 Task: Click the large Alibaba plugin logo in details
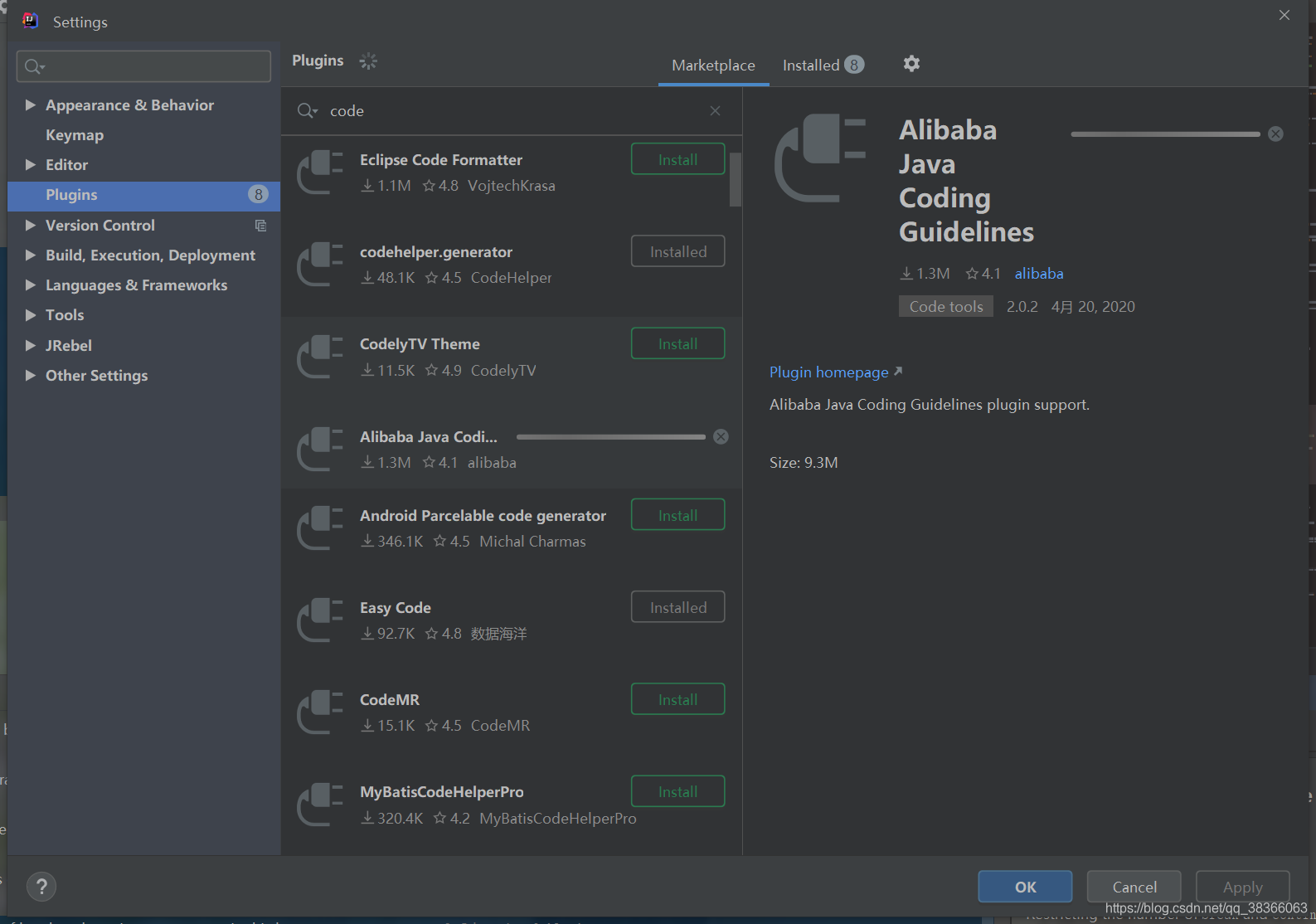click(x=820, y=158)
